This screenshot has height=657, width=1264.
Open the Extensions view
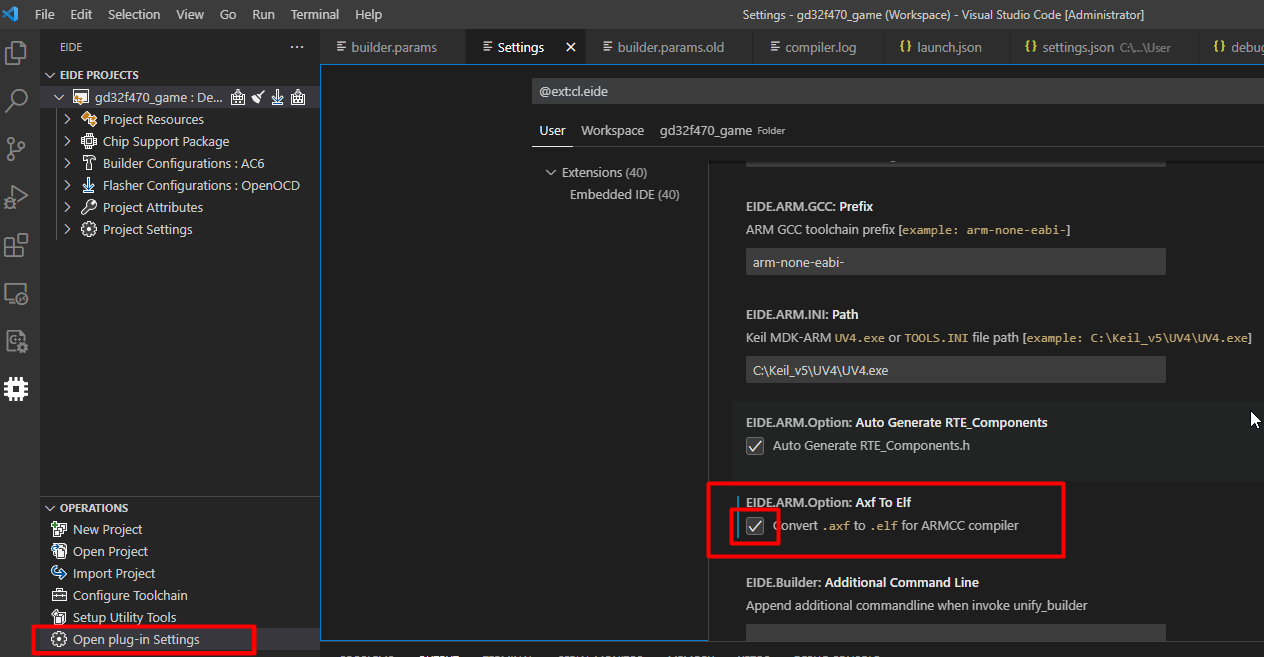click(x=16, y=245)
